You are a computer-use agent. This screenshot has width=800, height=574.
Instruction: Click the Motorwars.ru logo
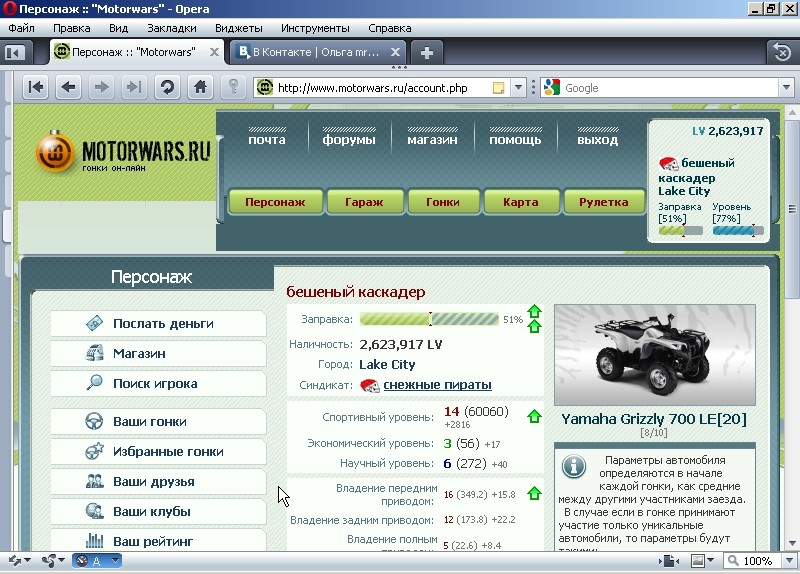[123, 152]
